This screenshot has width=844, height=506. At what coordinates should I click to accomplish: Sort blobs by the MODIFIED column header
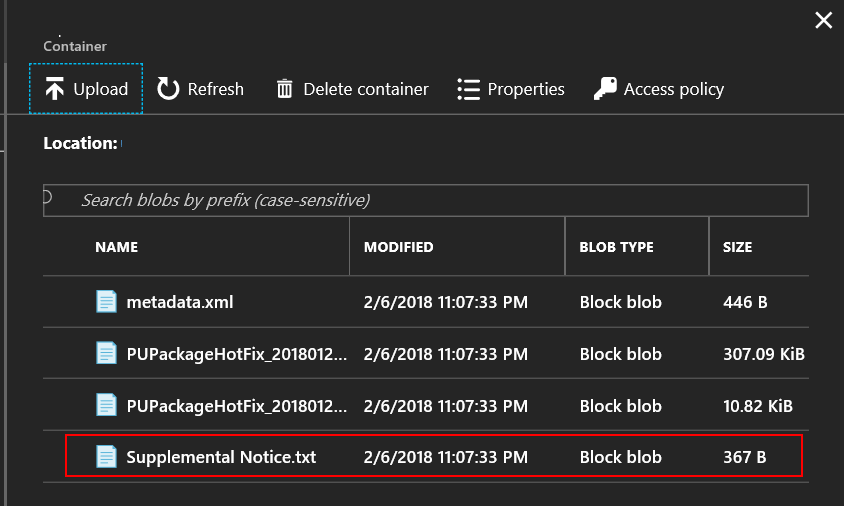(x=398, y=247)
